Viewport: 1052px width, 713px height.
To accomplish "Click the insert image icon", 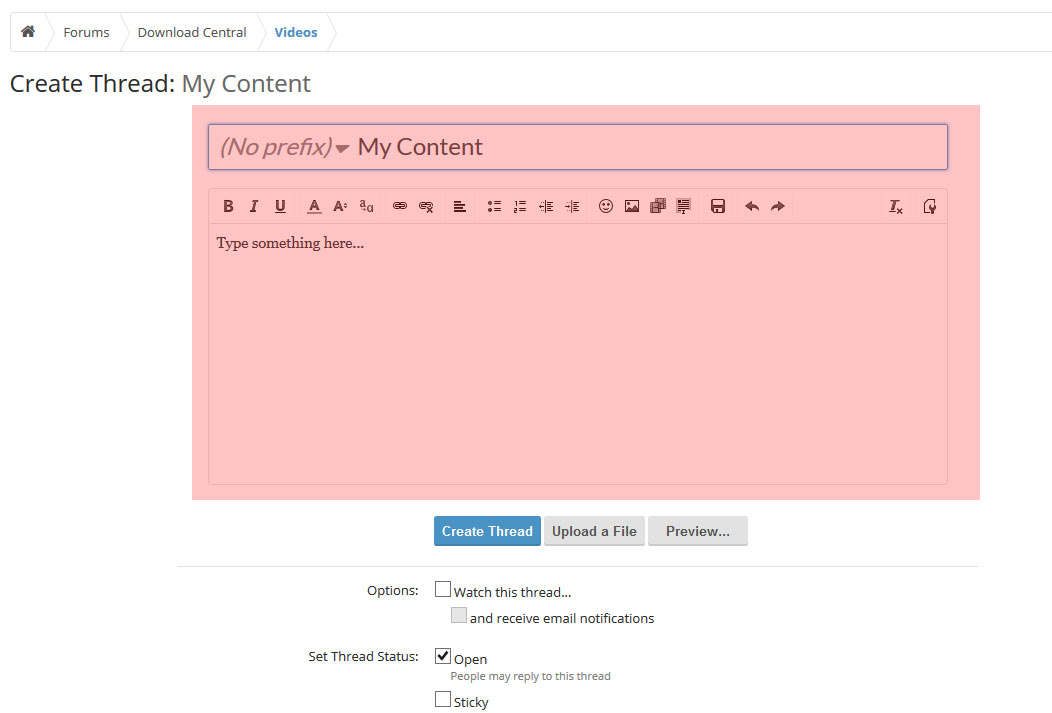I will (x=632, y=206).
